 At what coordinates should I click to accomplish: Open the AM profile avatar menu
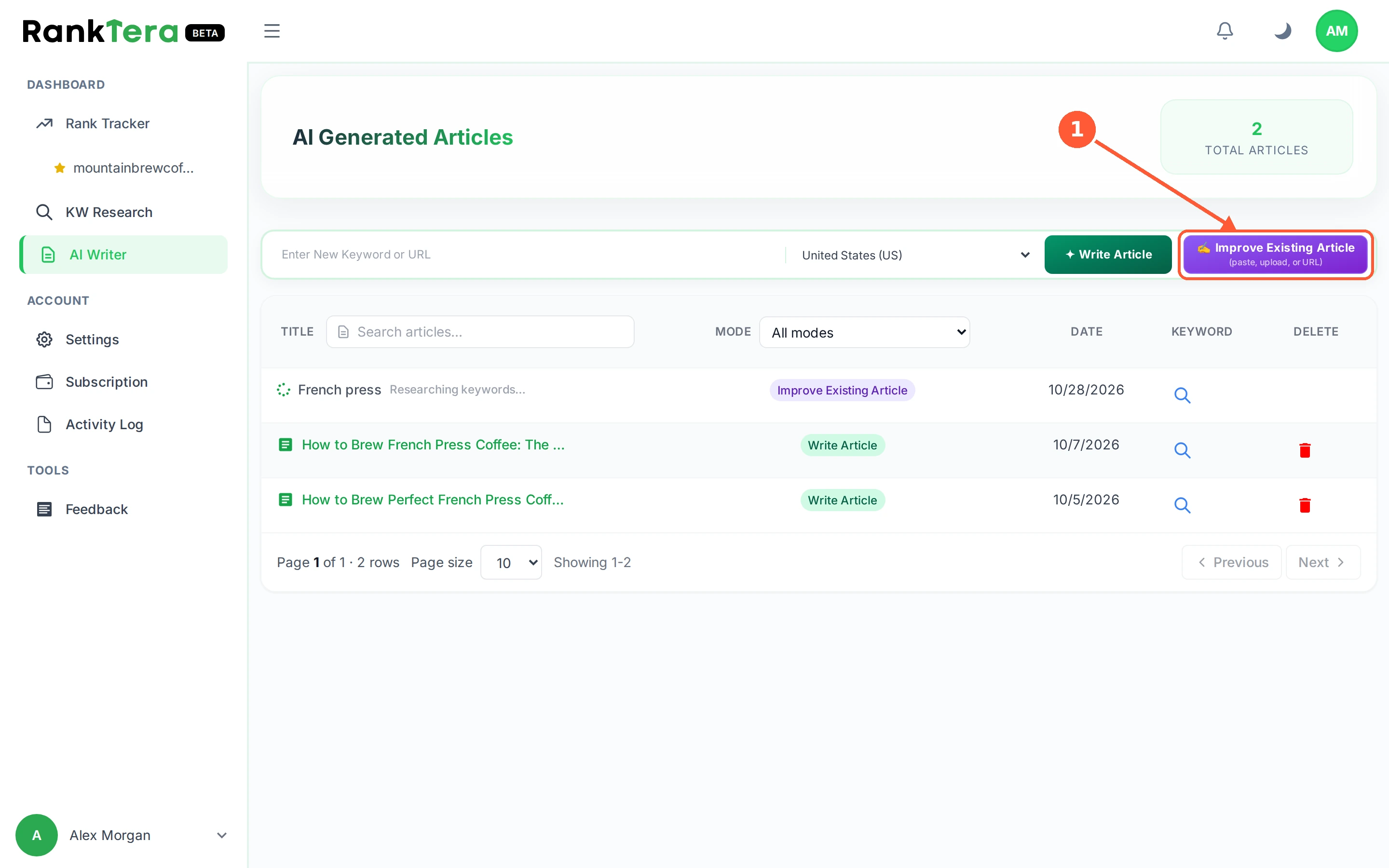point(1336,31)
